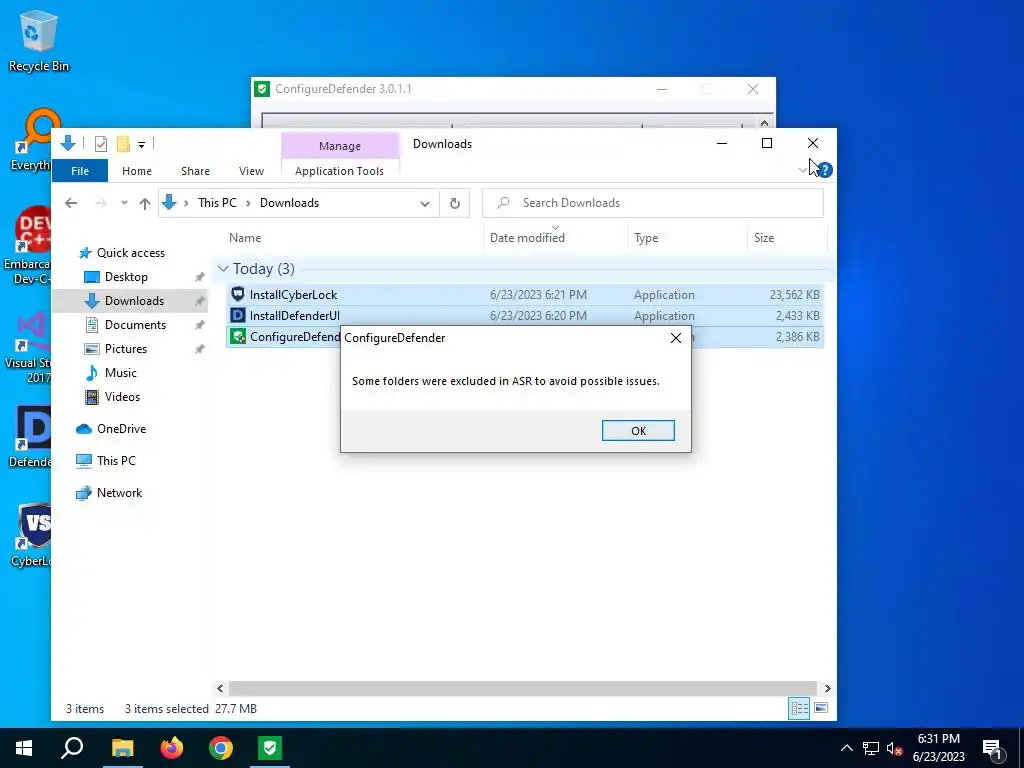Open Pictures in the navigation pane

point(125,349)
